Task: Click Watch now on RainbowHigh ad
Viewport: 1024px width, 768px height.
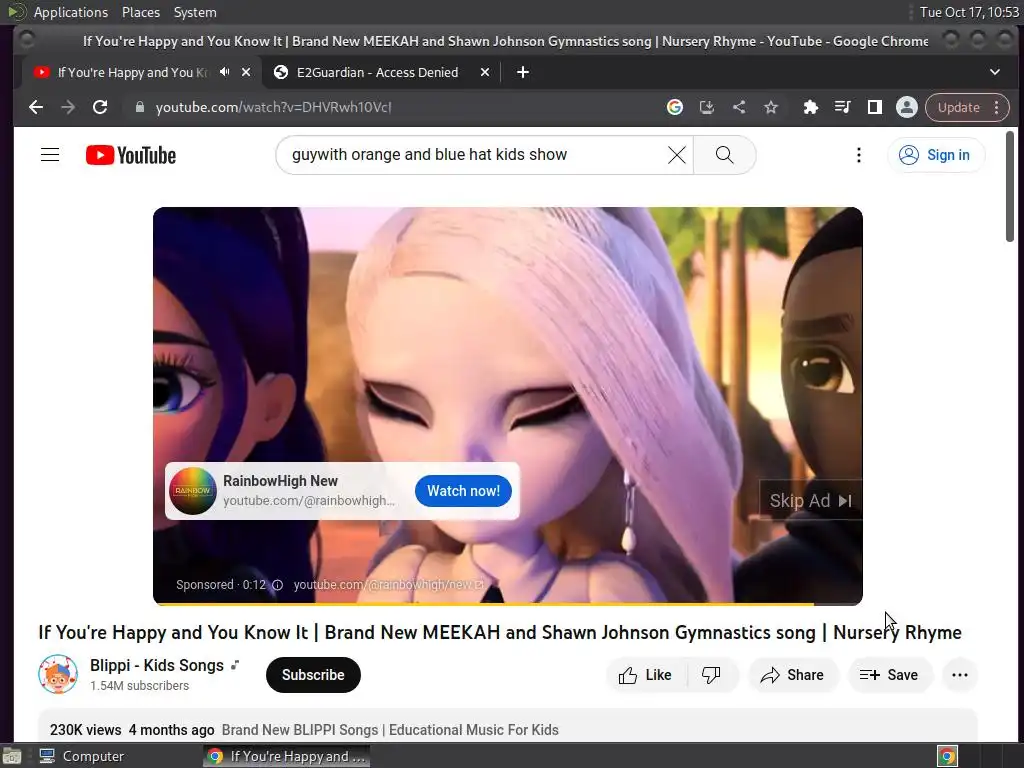Action: tap(463, 490)
